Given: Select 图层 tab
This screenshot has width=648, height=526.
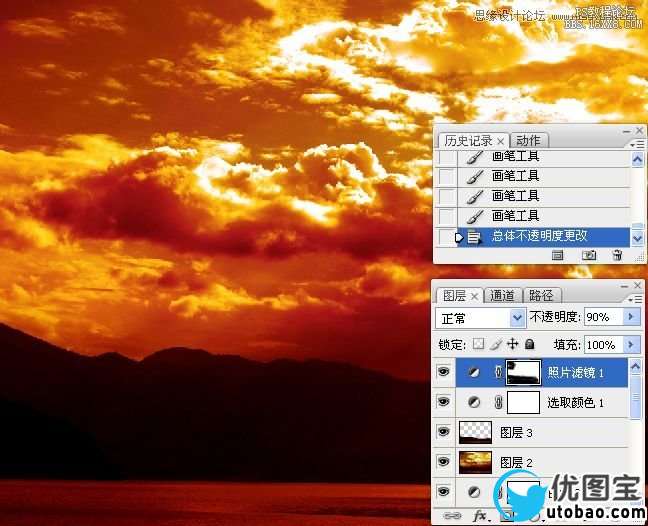Looking at the screenshot, I should pyautogui.click(x=454, y=295).
